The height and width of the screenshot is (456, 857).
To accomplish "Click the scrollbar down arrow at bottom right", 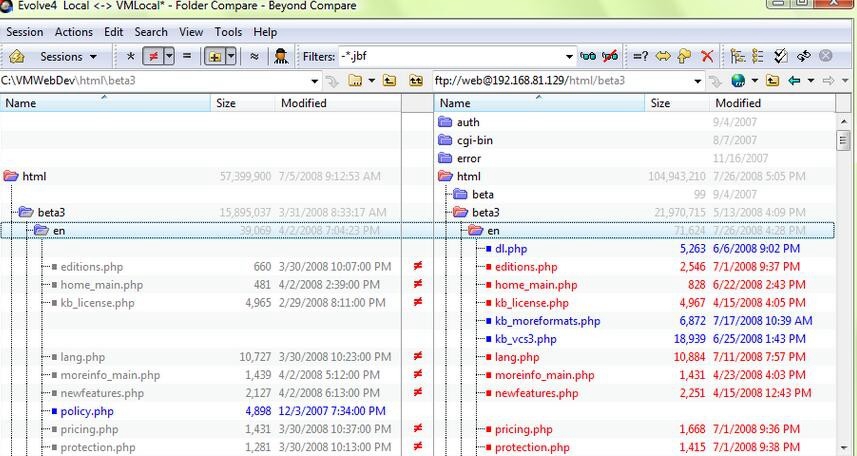I will (x=843, y=448).
